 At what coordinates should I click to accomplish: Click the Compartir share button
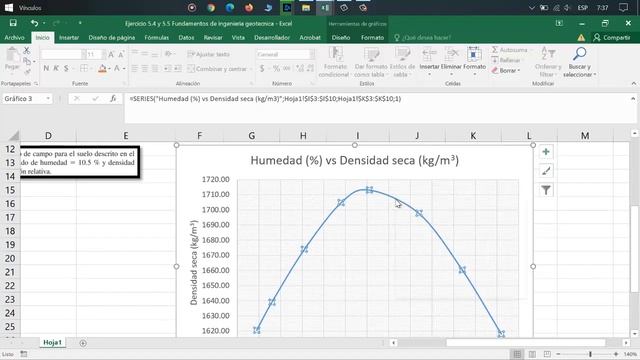pos(612,38)
